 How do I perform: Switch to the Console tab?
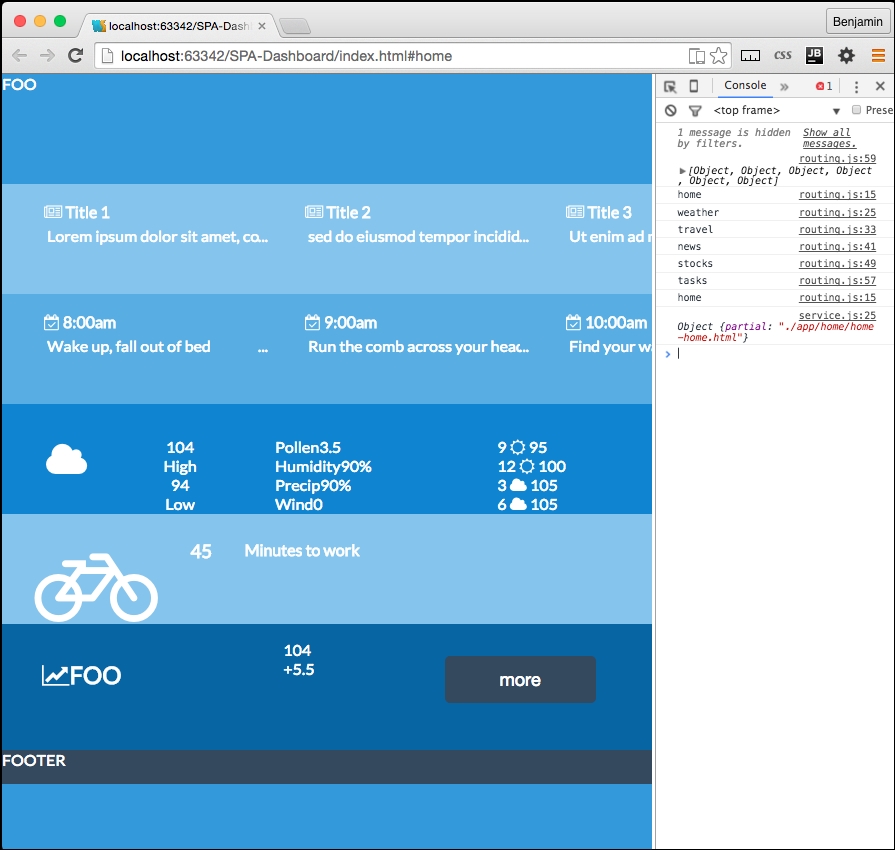coord(745,86)
